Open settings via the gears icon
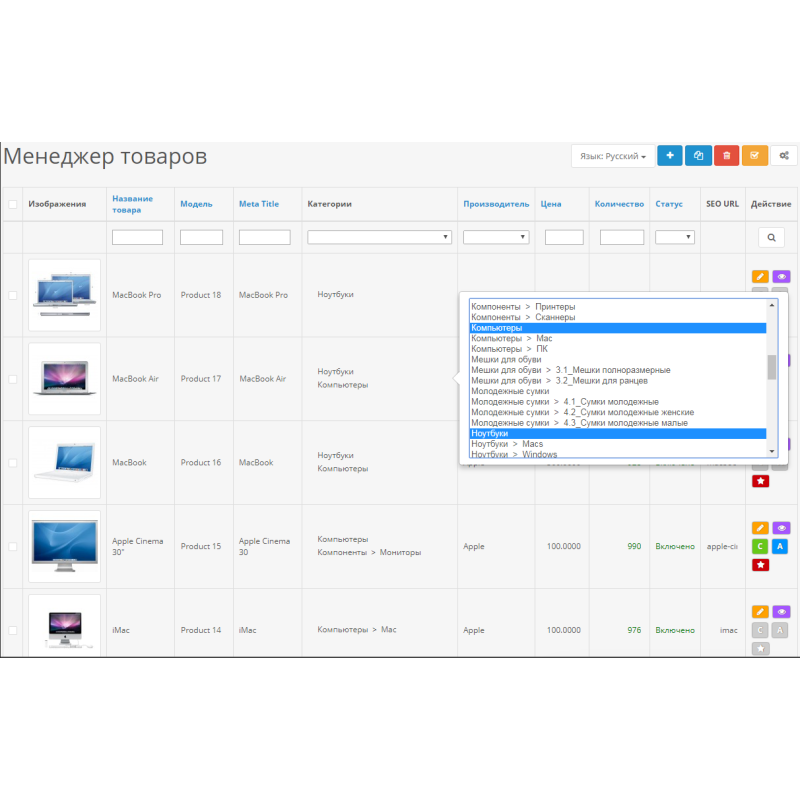This screenshot has width=800, height=800. pos(785,156)
